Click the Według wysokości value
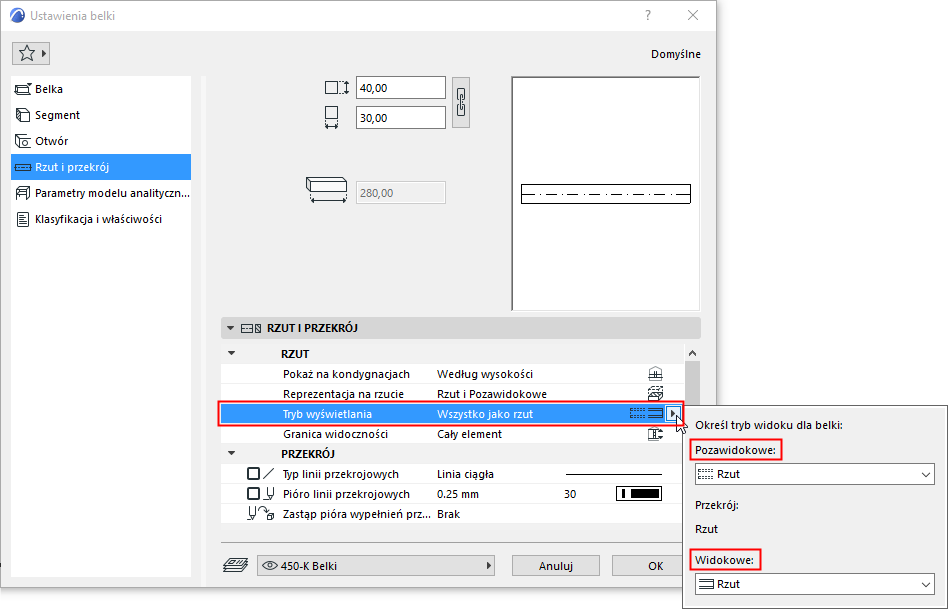The image size is (948, 609). click(485, 374)
